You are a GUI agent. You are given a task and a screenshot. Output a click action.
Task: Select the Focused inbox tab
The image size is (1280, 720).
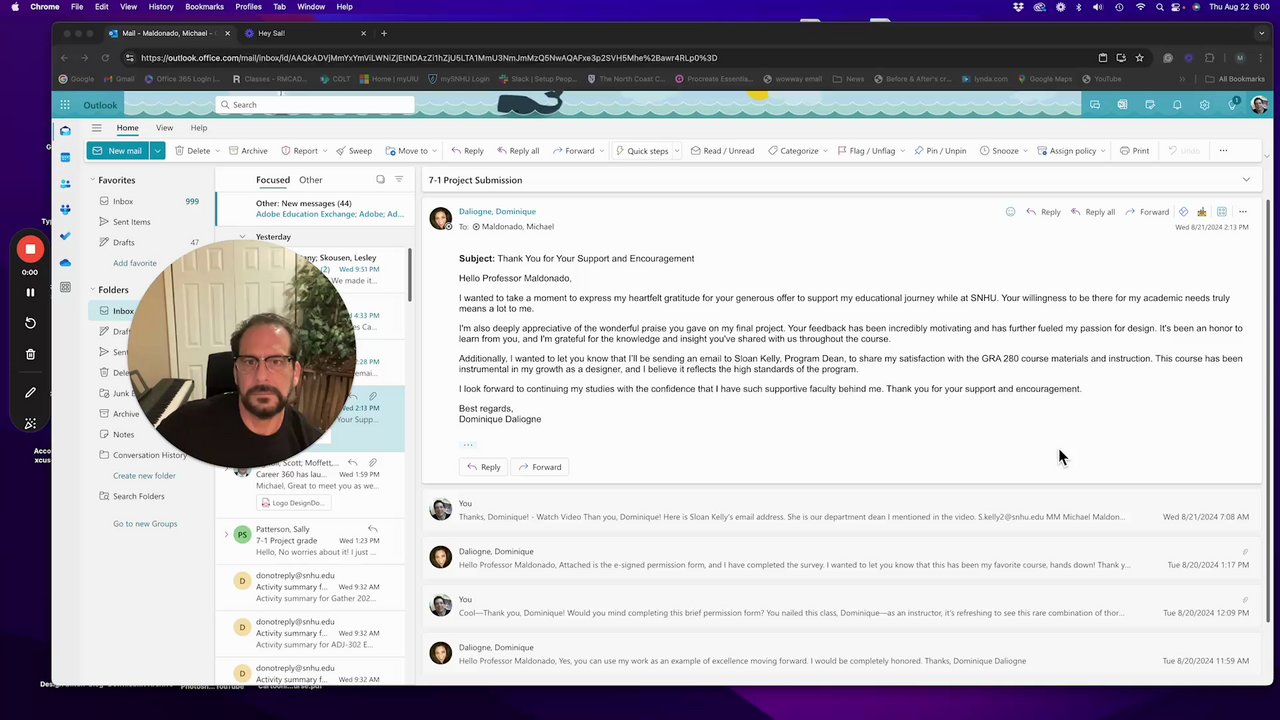pos(273,180)
